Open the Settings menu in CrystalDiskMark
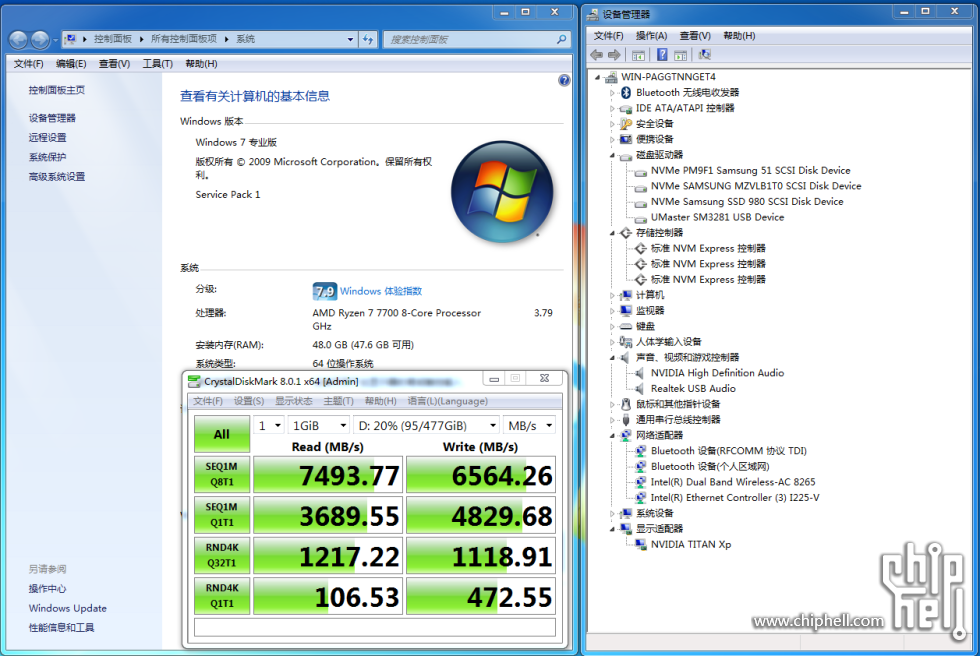This screenshot has height=656, width=980. click(x=249, y=401)
